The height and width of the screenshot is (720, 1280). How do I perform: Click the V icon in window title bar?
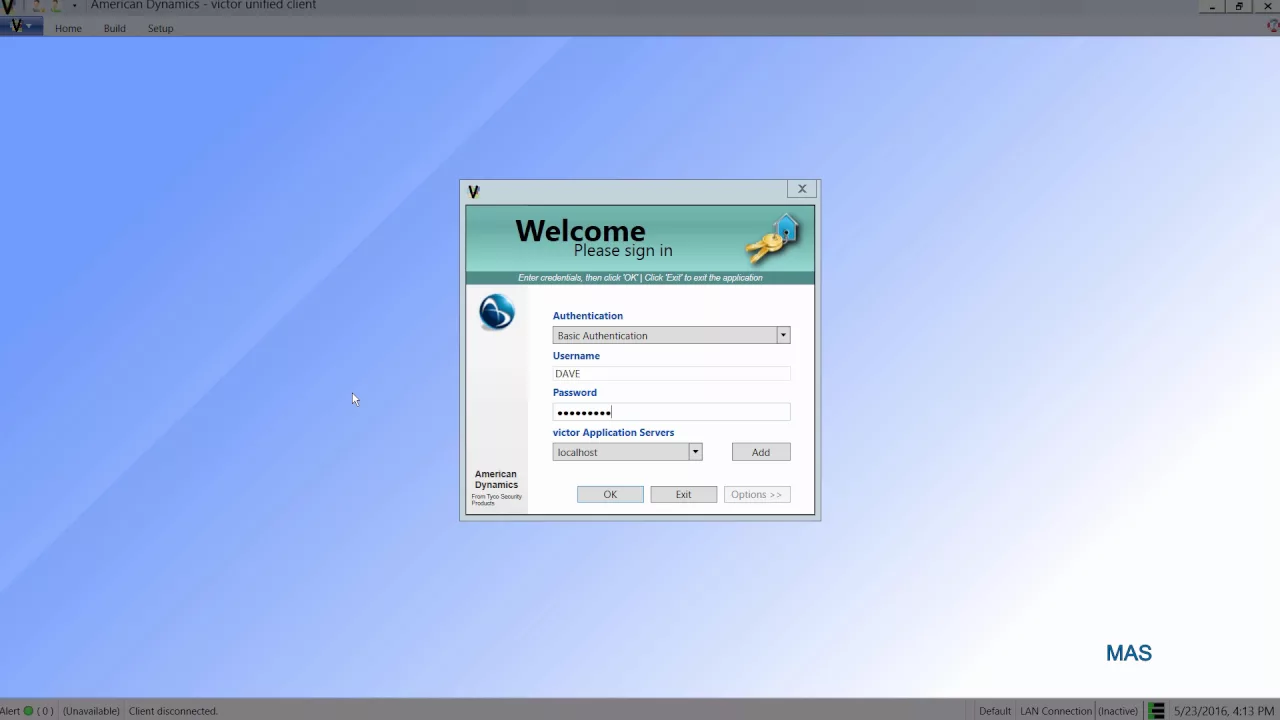[x=7, y=6]
